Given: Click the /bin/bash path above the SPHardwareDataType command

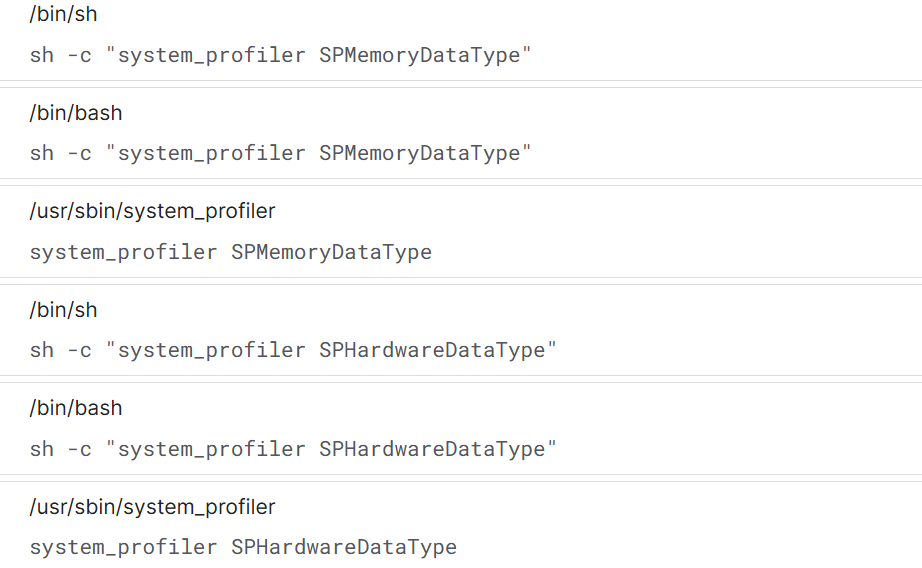Looking at the screenshot, I should pyautogui.click(x=76, y=408).
